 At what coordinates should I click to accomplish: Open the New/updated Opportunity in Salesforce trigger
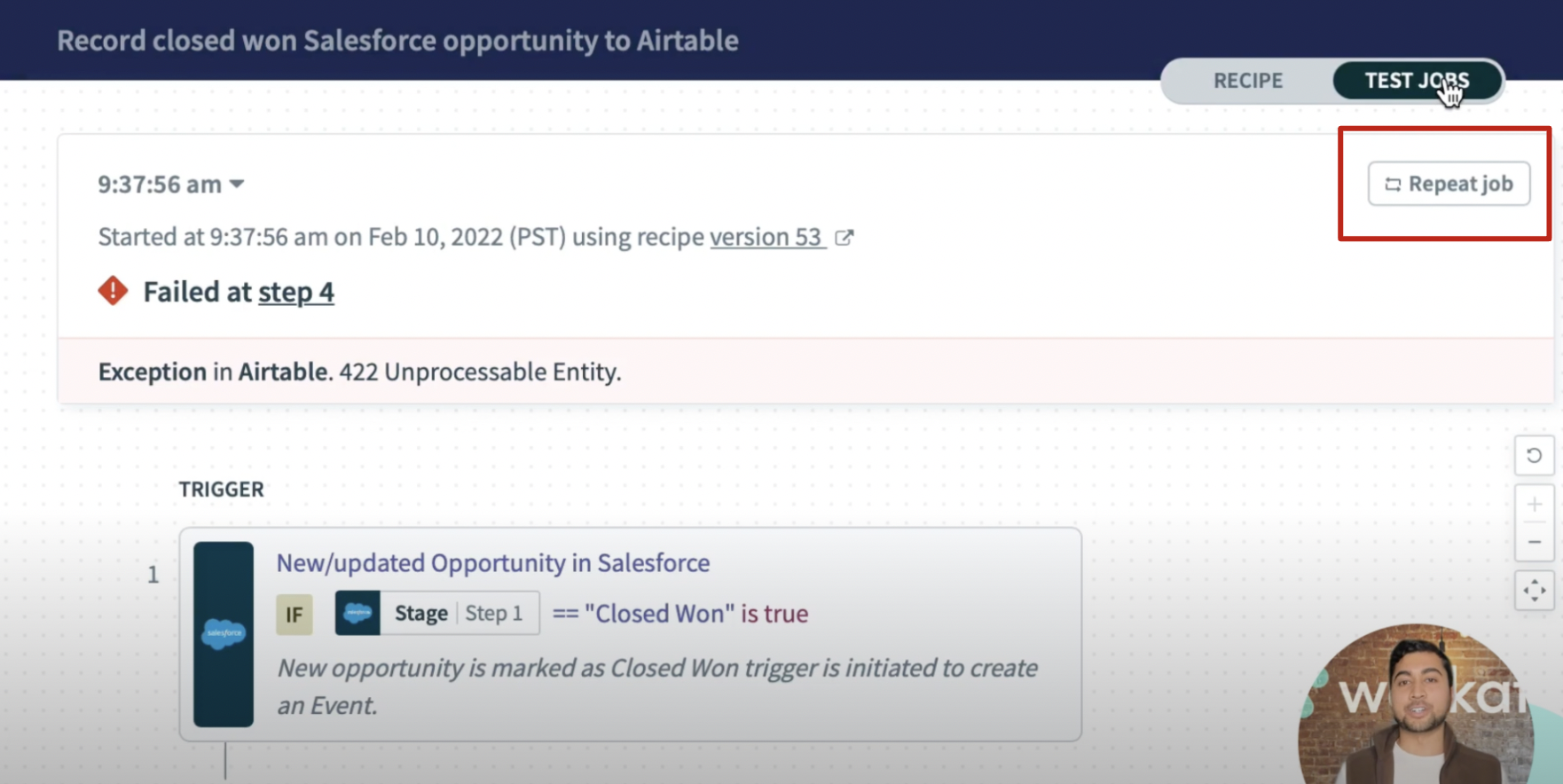click(492, 563)
